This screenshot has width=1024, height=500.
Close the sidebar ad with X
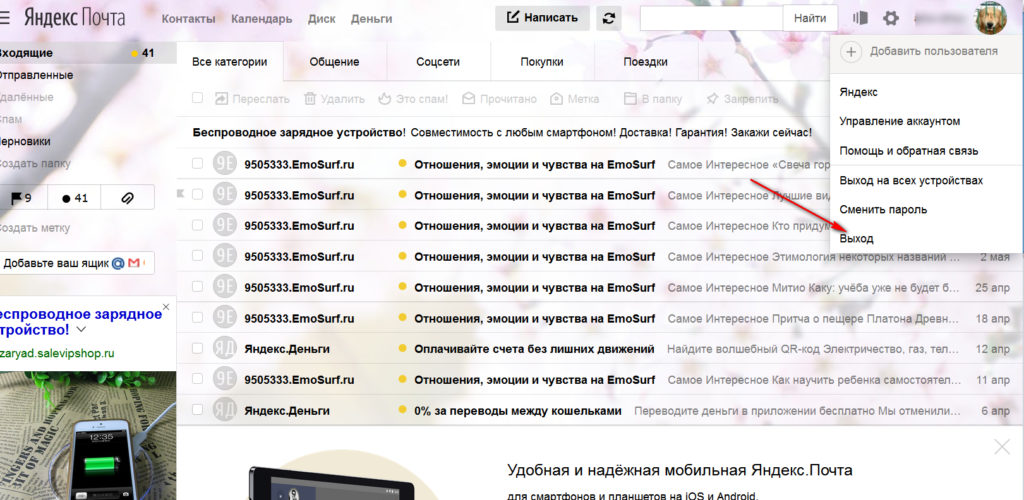pos(166,306)
